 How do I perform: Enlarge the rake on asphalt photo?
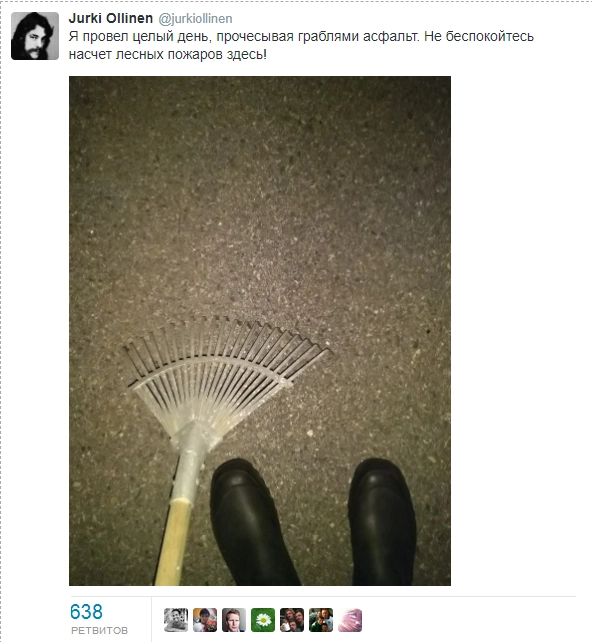[260, 331]
